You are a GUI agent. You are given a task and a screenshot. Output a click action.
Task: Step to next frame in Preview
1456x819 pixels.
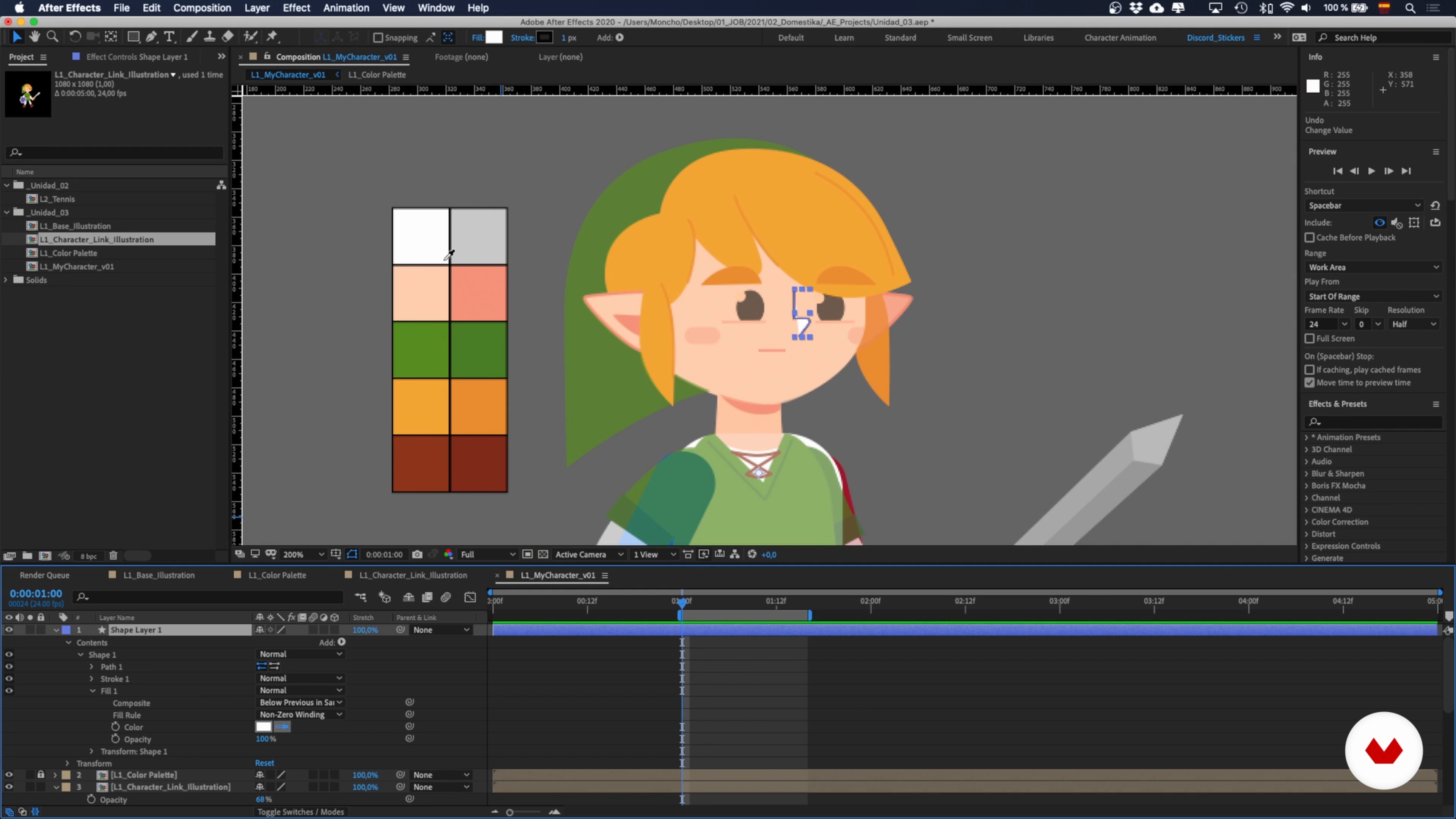pos(1389,171)
